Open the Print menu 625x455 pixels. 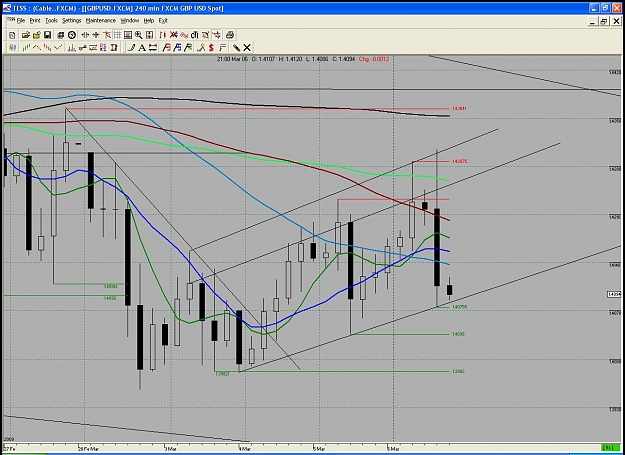click(35, 20)
